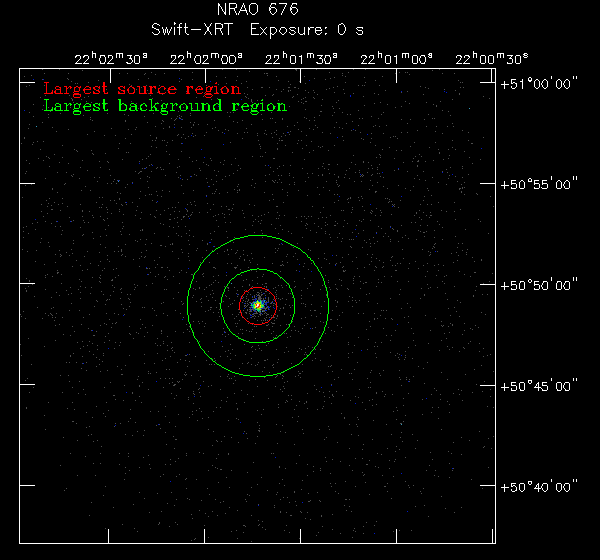Select the 'Largest background region' green legend label

click(x=165, y=106)
